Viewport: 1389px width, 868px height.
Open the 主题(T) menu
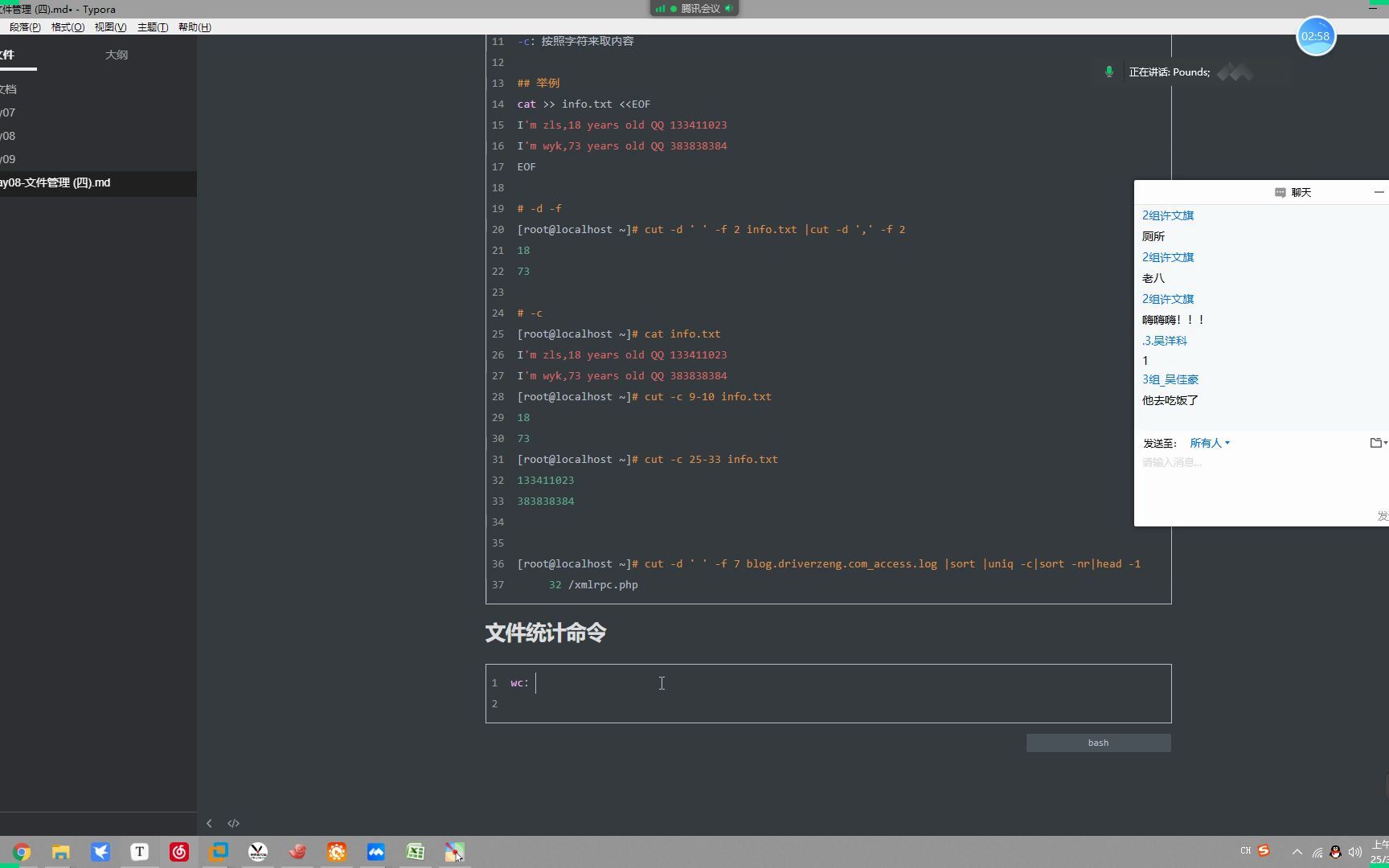[x=153, y=27]
